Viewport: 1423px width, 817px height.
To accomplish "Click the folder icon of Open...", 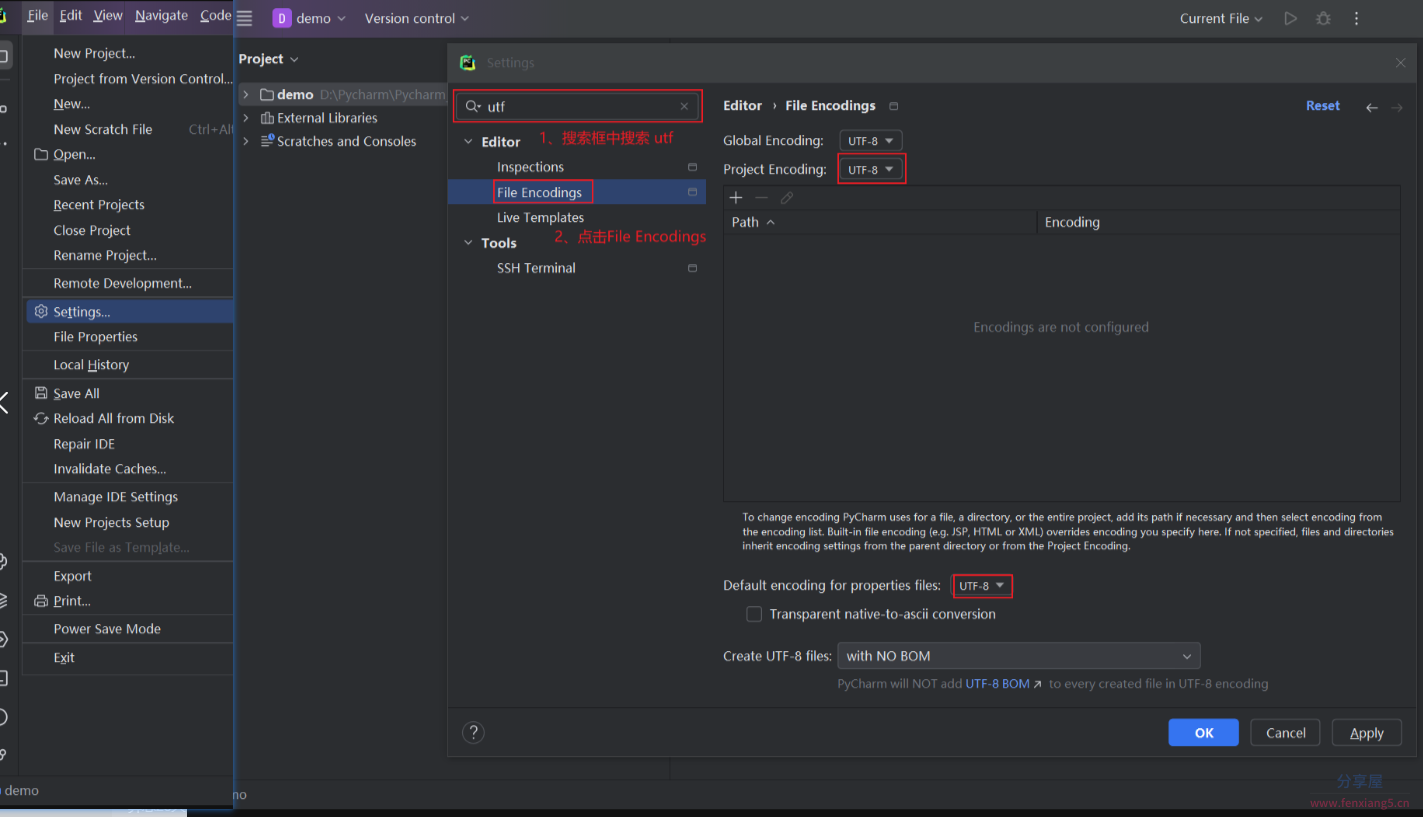I will point(41,154).
